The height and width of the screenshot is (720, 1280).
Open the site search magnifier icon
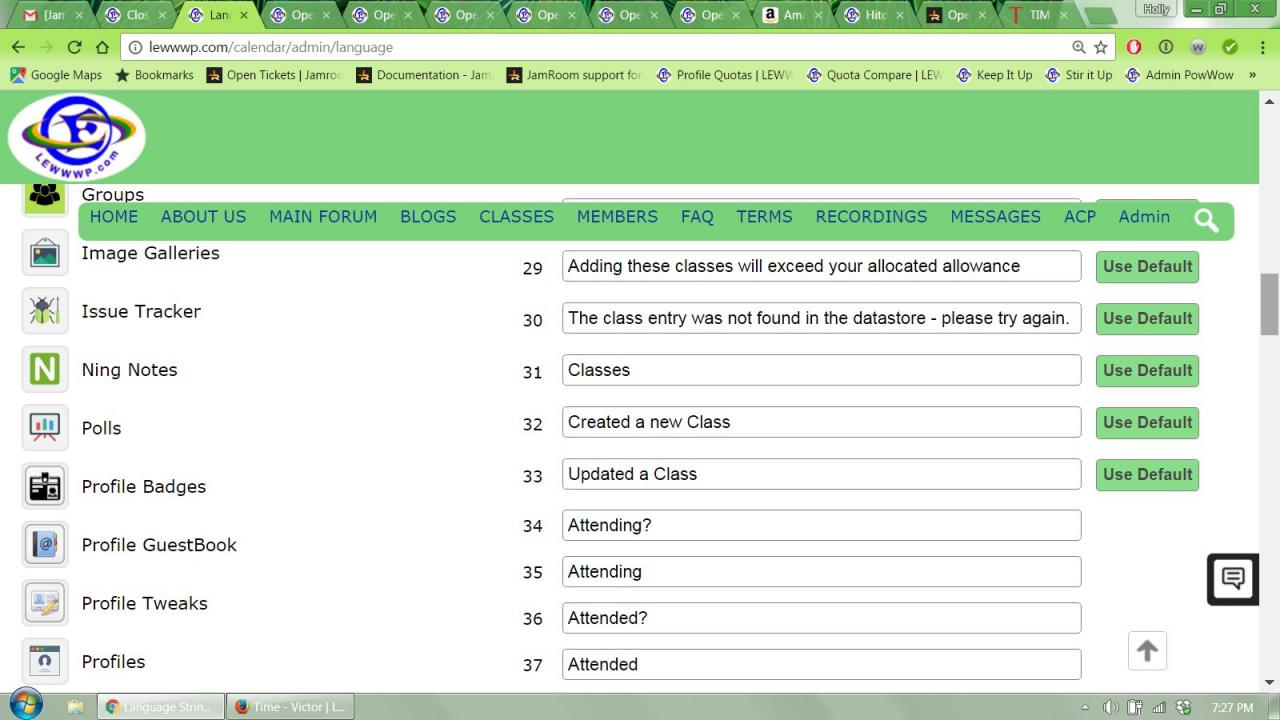point(1206,221)
